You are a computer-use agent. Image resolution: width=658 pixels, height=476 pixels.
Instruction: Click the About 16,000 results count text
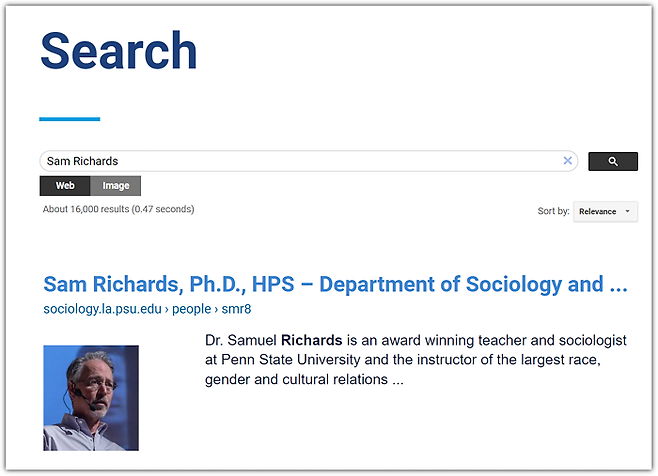pos(118,210)
